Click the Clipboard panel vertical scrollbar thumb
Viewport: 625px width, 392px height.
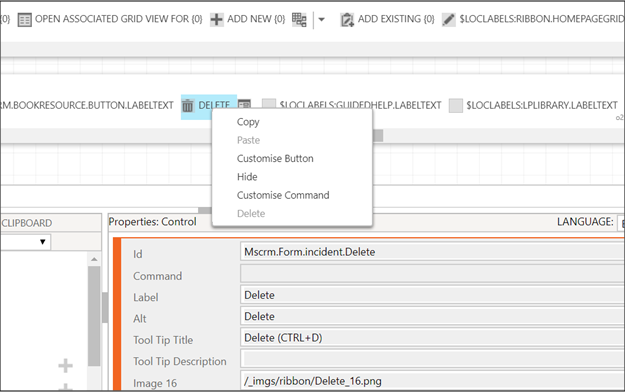tap(94, 316)
